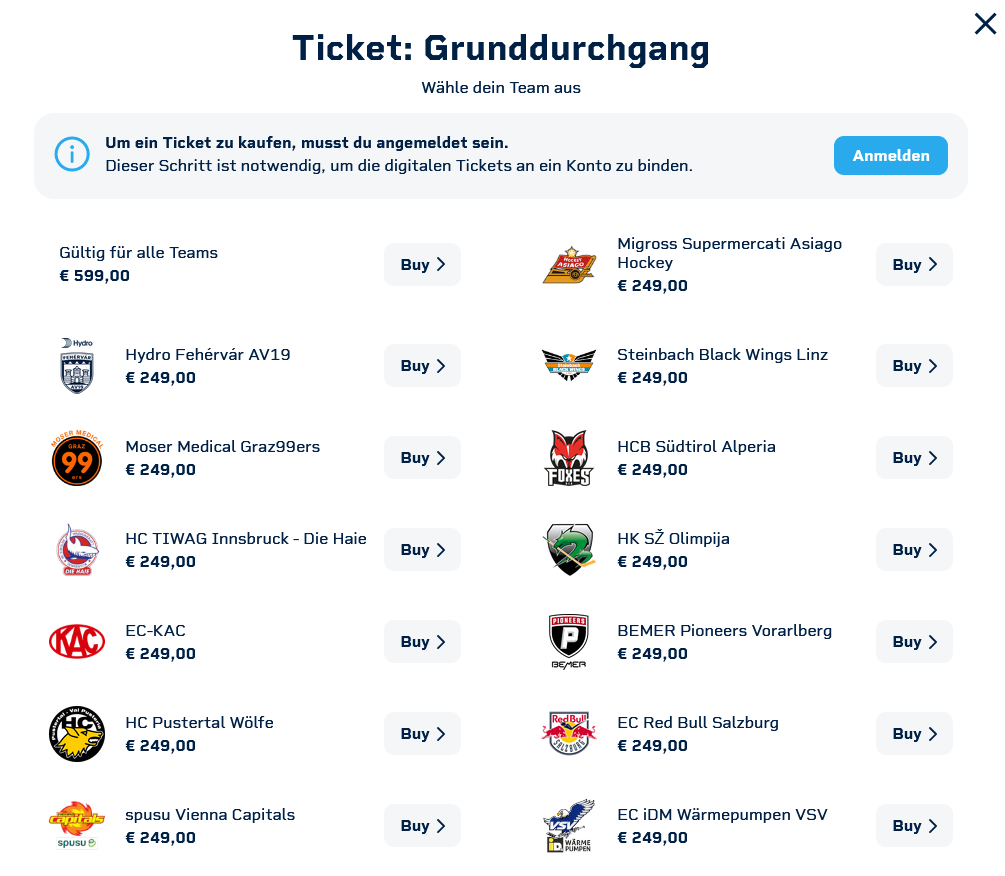Buy ticket for Migross Supermercati Asiago Hockey
The image size is (1005, 876).
[x=914, y=265]
